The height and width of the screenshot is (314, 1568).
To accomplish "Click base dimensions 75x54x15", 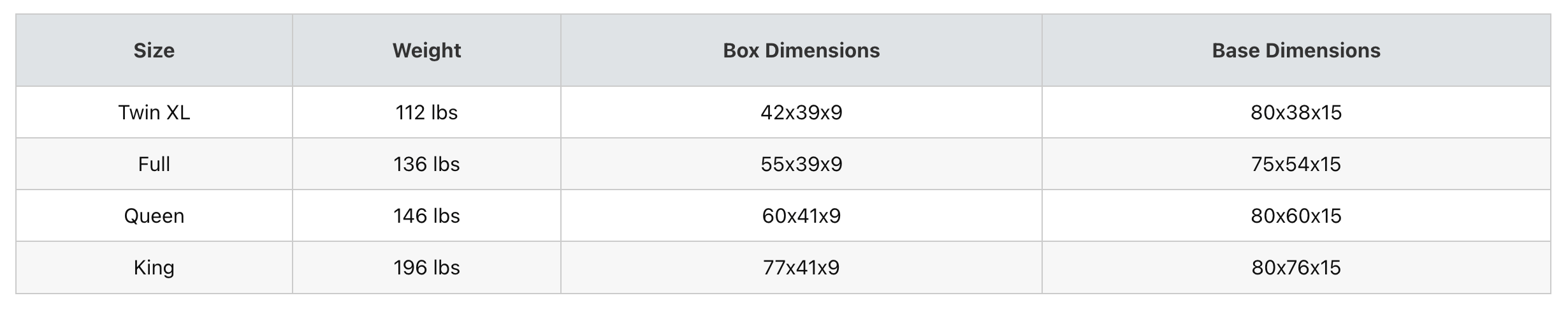I will coord(1296,164).
